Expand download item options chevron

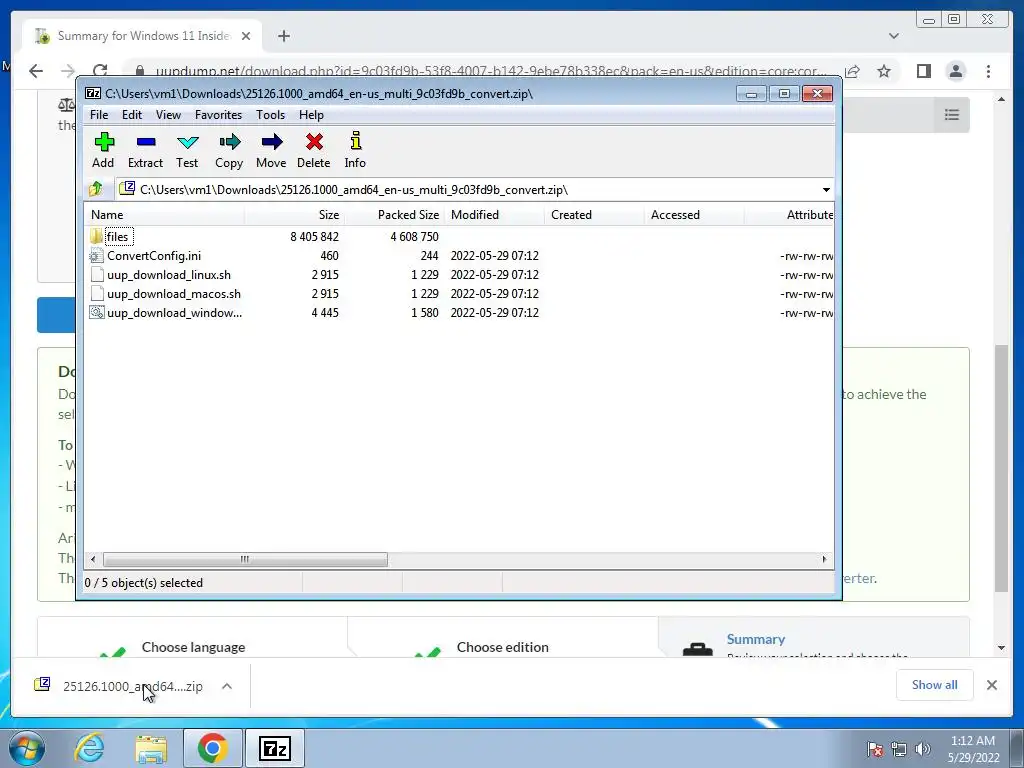pos(227,686)
